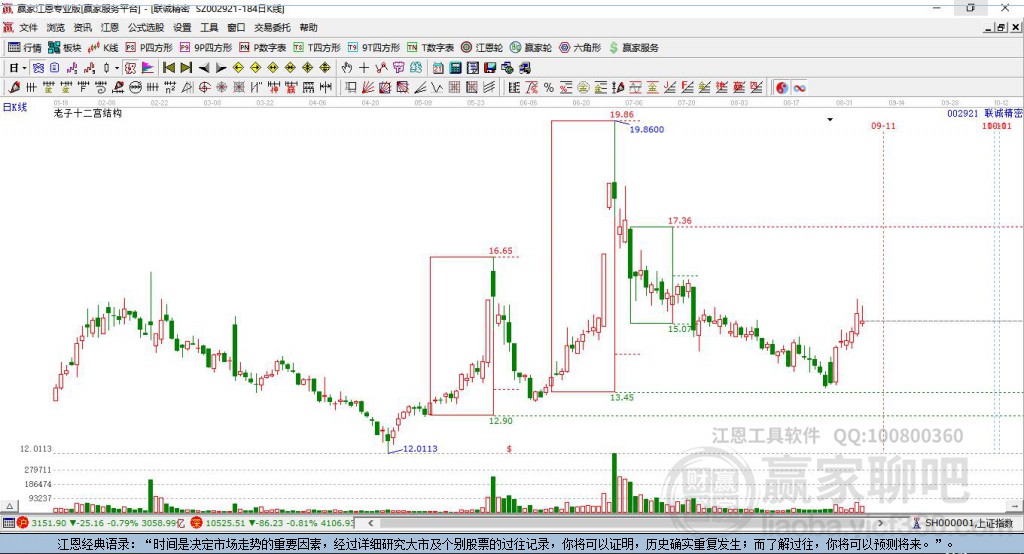This screenshot has height=554, width=1024.
Task: Click the 行情 toolbar button
Action: pos(25,48)
